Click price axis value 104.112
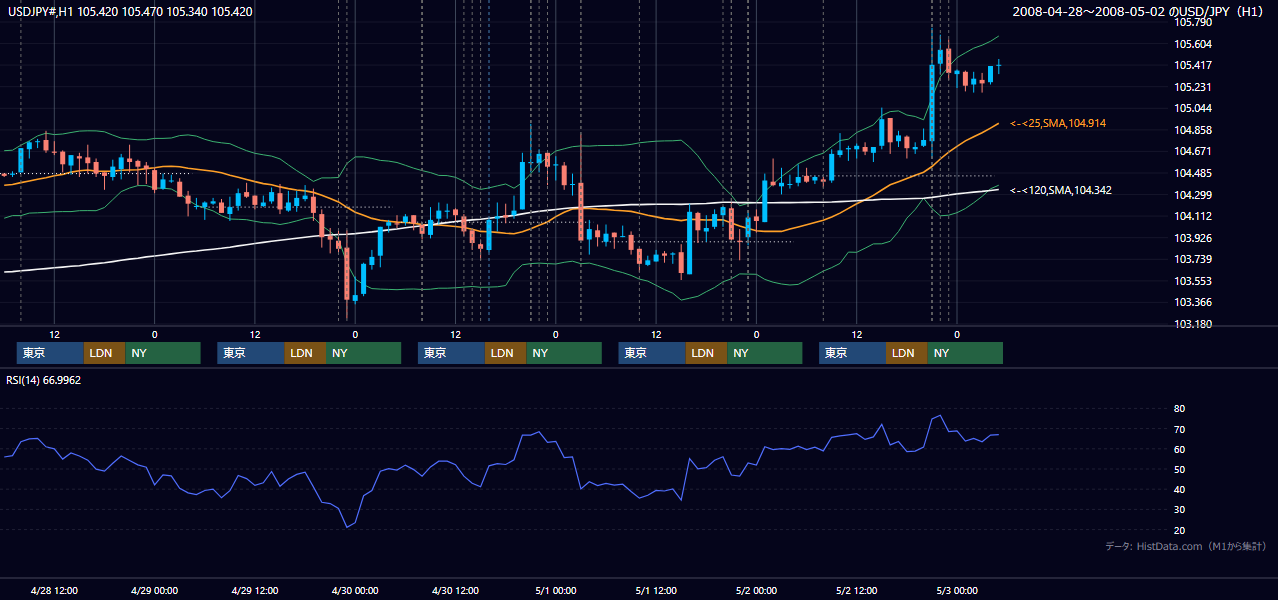Image resolution: width=1278 pixels, height=600 pixels. pos(1193,216)
